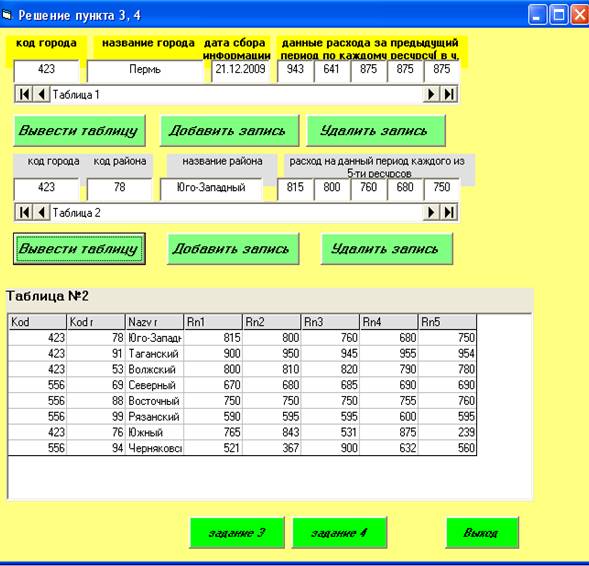Focus the city name field Пермь
Viewport: 589px width, 566px height.
pyautogui.click(x=145, y=71)
